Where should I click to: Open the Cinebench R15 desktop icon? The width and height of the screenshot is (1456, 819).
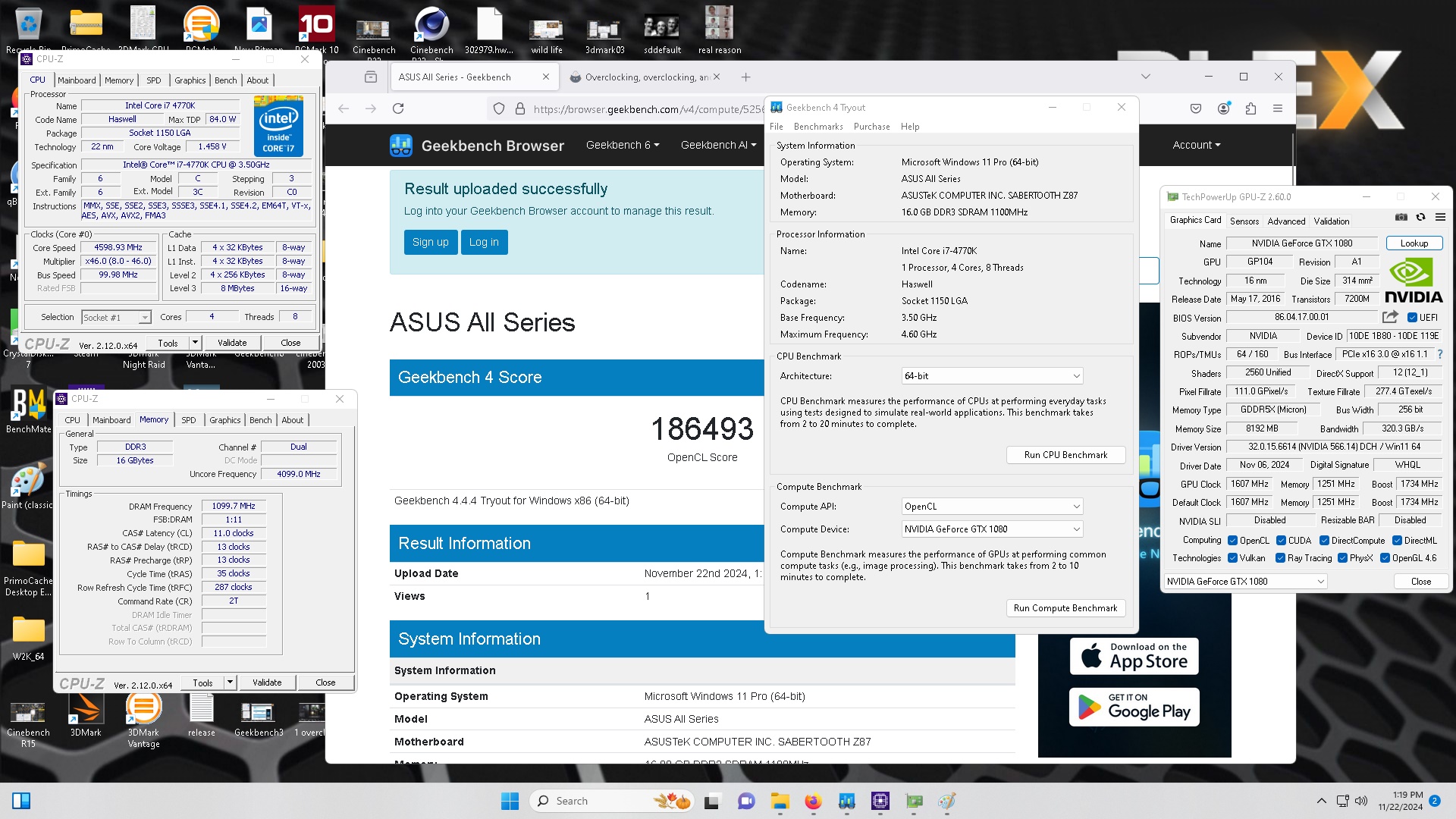[28, 724]
